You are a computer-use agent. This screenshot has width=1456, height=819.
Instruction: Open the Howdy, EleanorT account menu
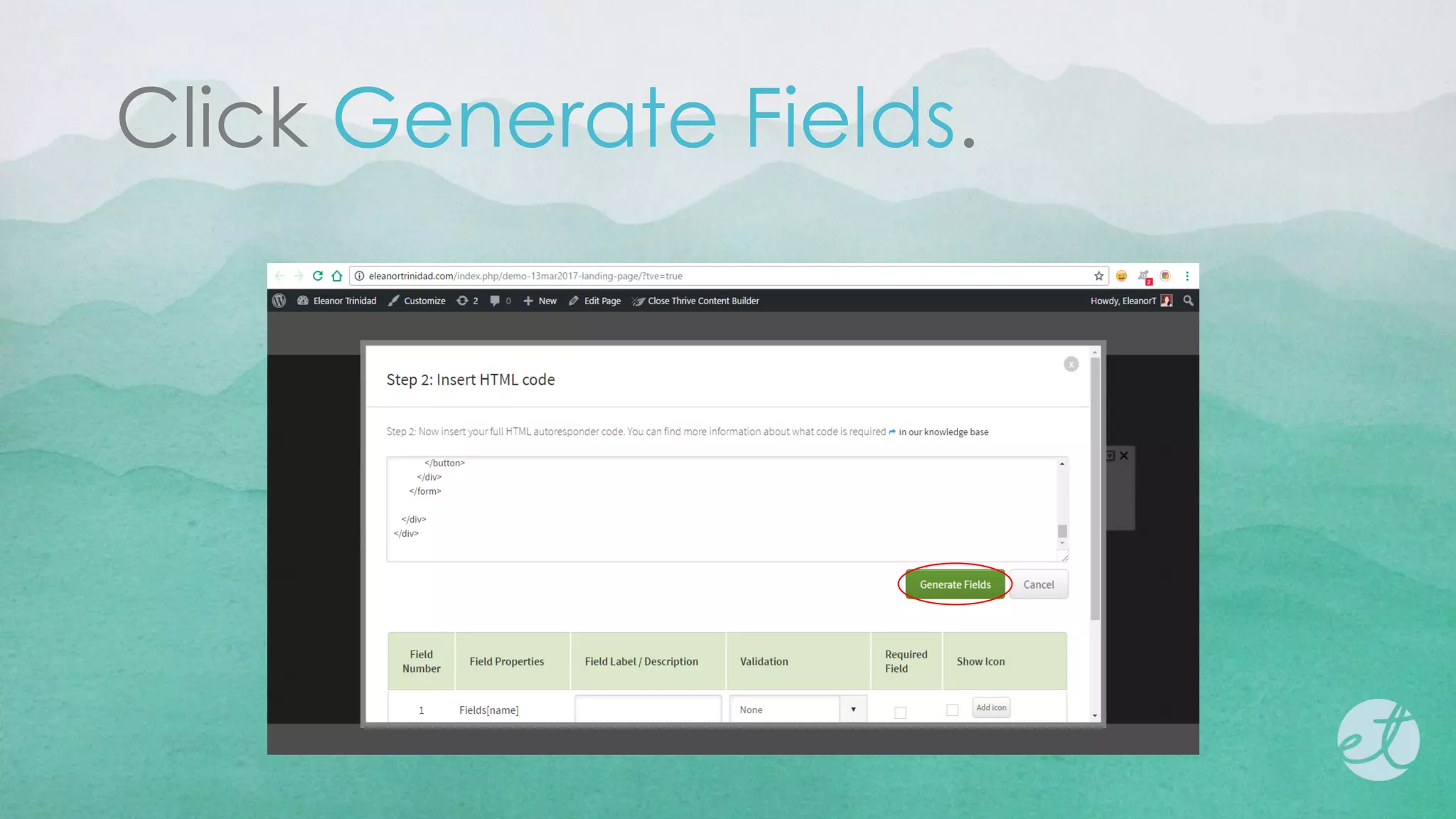pos(1131,301)
